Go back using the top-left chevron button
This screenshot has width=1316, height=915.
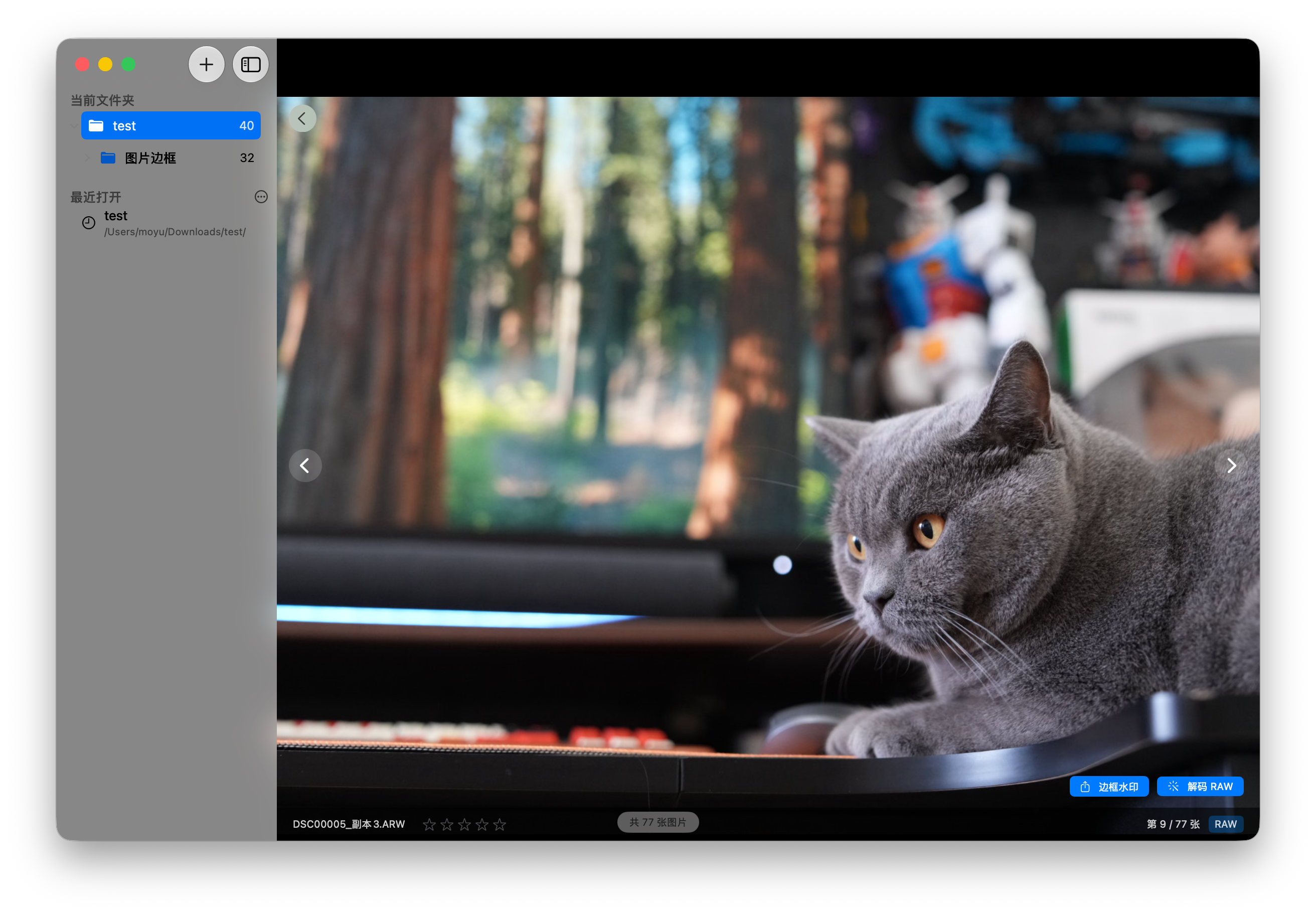pos(302,119)
